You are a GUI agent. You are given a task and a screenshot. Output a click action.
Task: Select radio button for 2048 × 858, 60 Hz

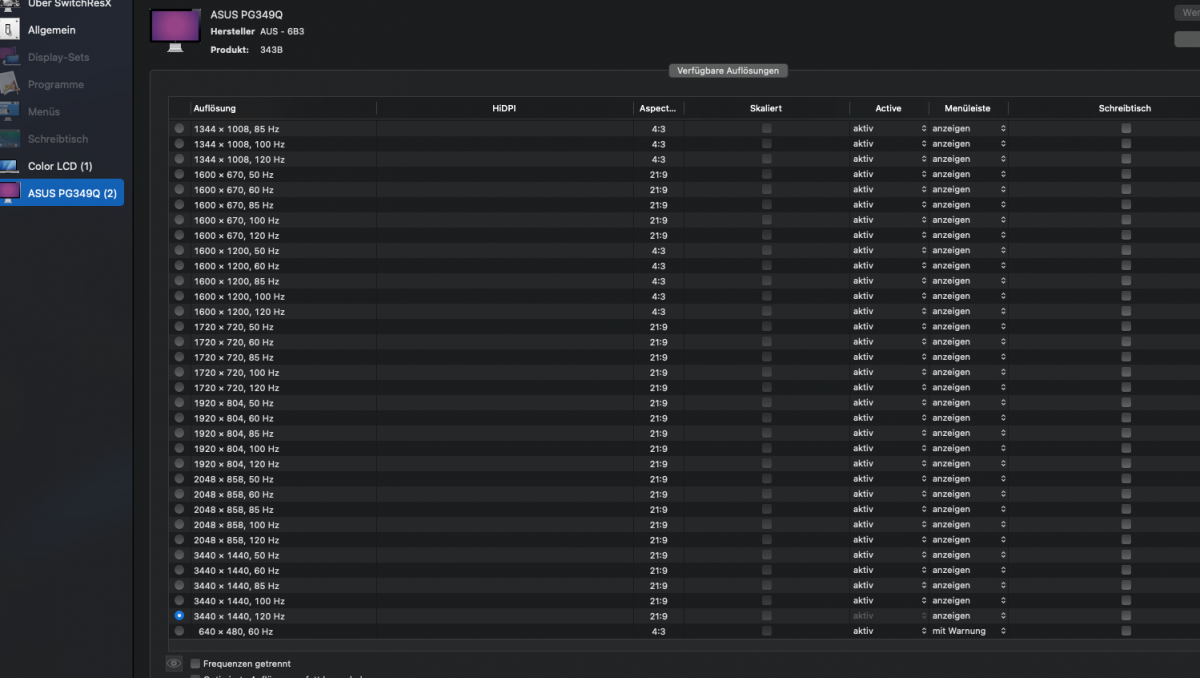179,494
